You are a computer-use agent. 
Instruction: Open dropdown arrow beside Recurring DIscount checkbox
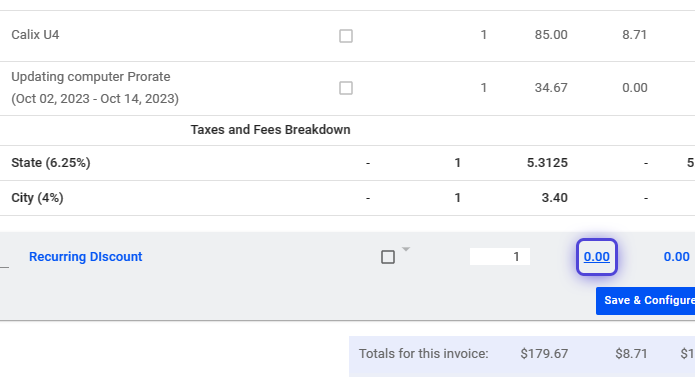tap(406, 249)
